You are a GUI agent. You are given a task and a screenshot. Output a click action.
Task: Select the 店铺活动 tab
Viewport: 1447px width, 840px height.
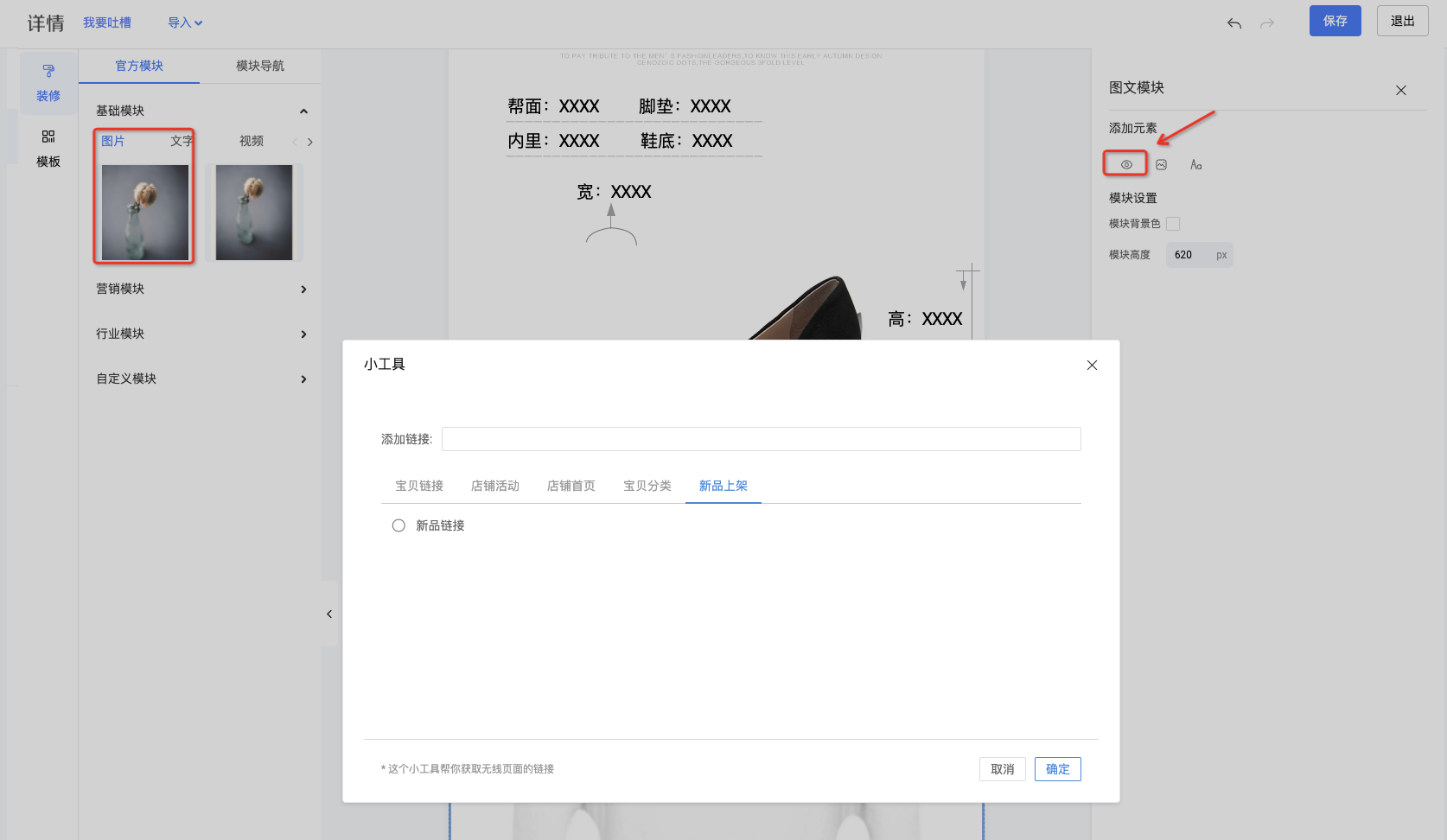coord(495,486)
